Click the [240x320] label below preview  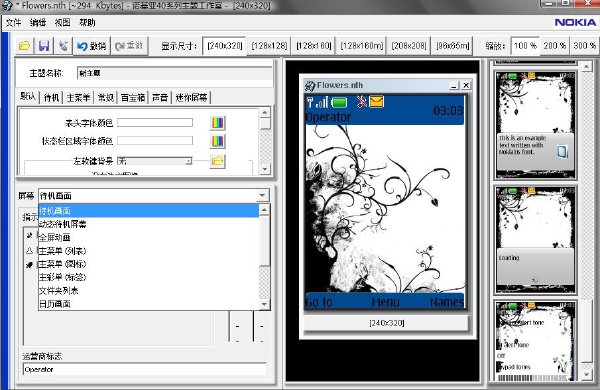386,323
